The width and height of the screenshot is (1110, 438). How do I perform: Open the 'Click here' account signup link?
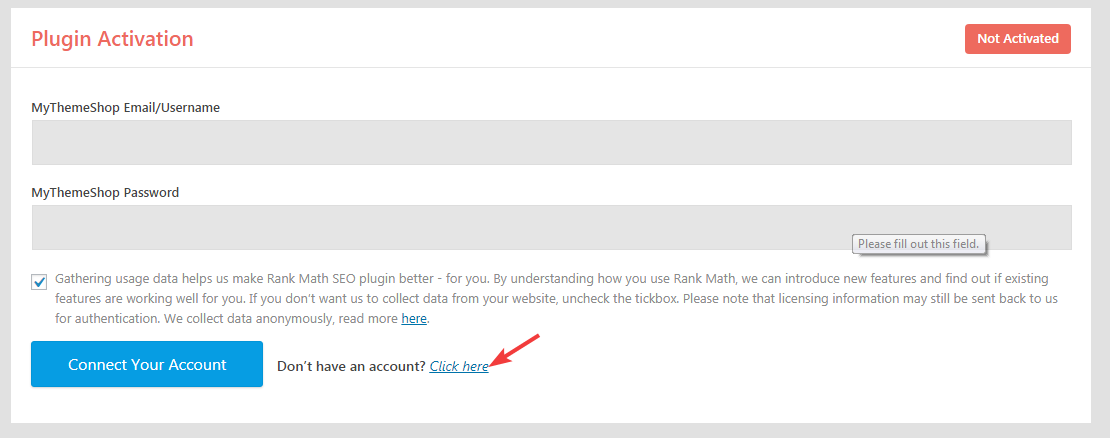[459, 367]
